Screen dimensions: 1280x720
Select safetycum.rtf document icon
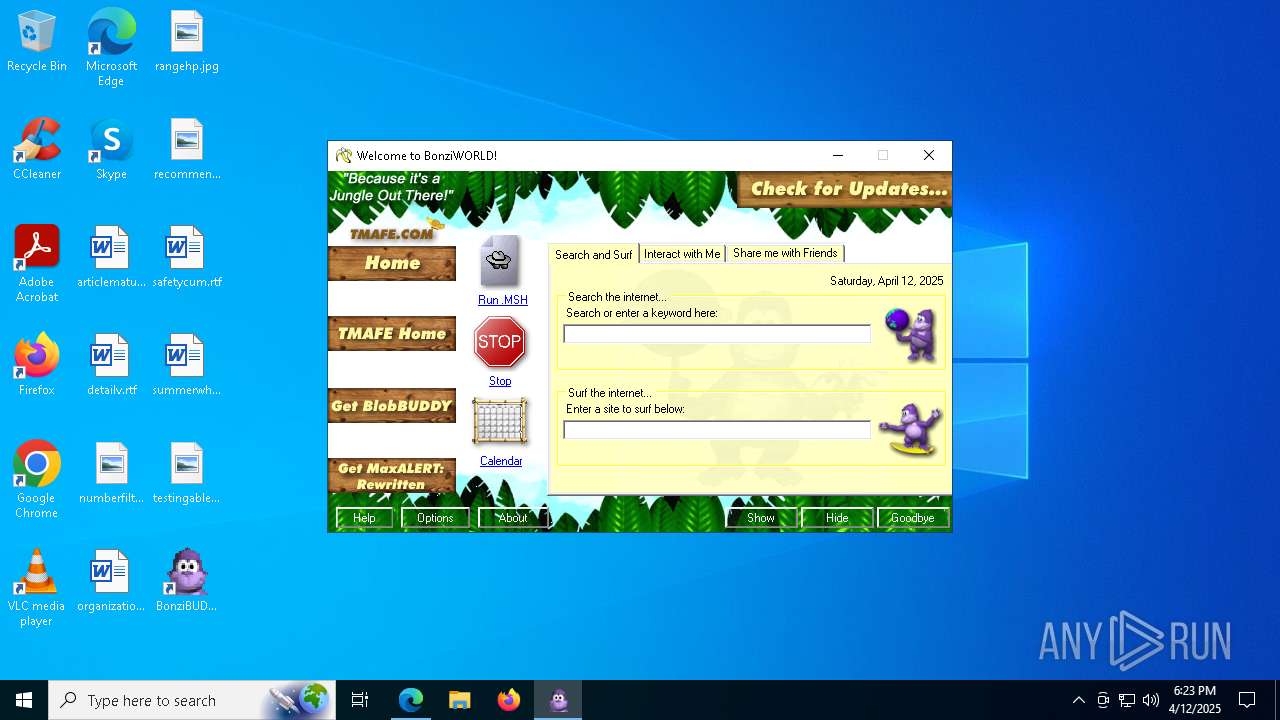pos(187,257)
